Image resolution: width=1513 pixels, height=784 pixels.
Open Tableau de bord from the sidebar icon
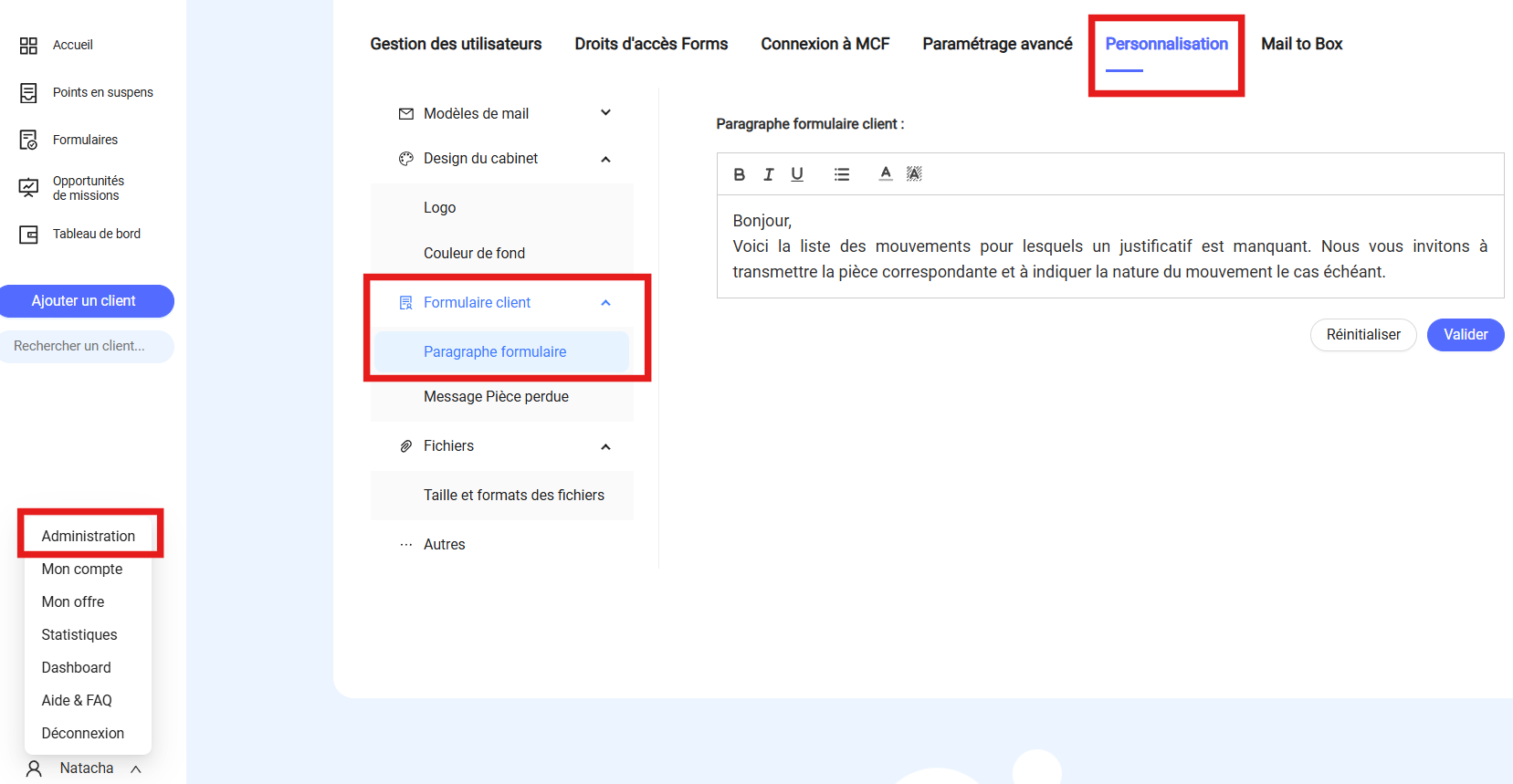[28, 235]
